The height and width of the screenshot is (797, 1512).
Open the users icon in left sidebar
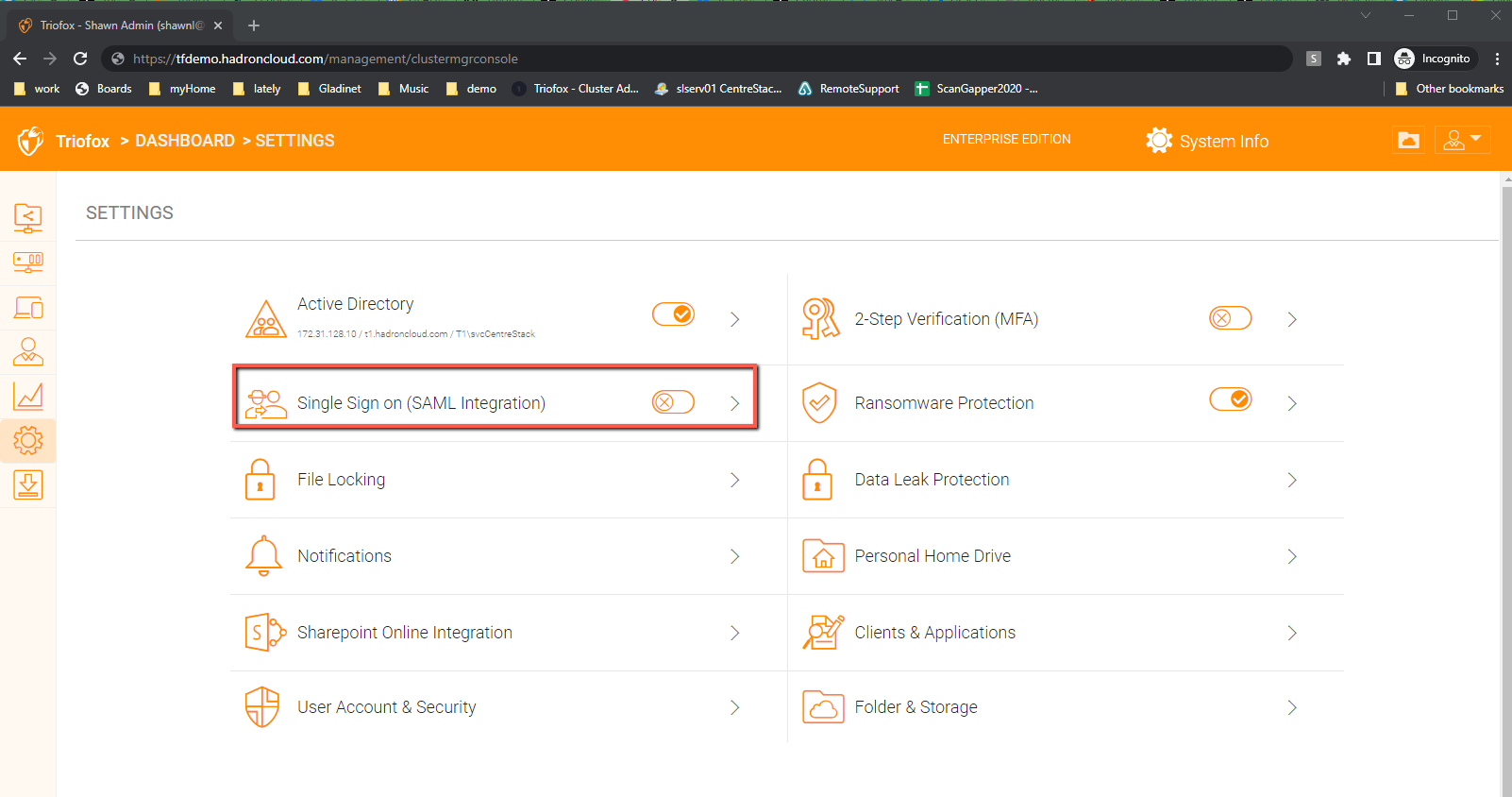pyautogui.click(x=28, y=352)
